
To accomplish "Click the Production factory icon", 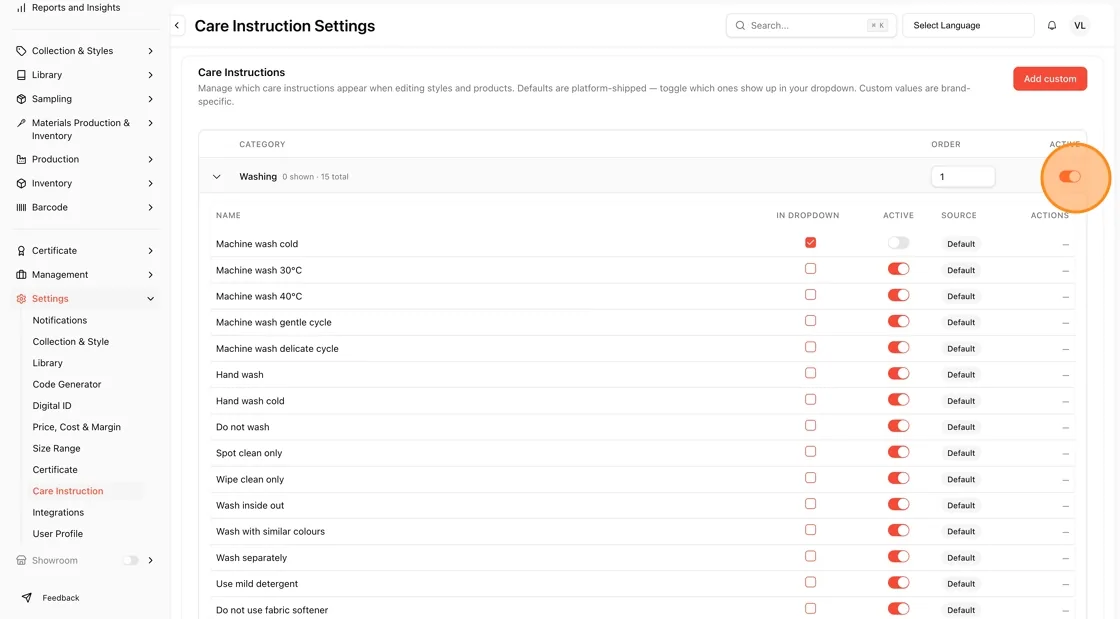I will pyautogui.click(x=21, y=159).
